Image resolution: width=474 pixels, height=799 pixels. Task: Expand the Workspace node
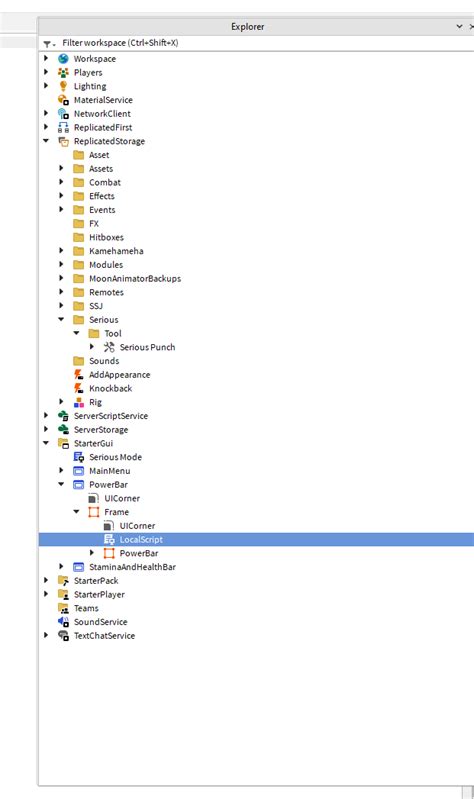point(46,58)
